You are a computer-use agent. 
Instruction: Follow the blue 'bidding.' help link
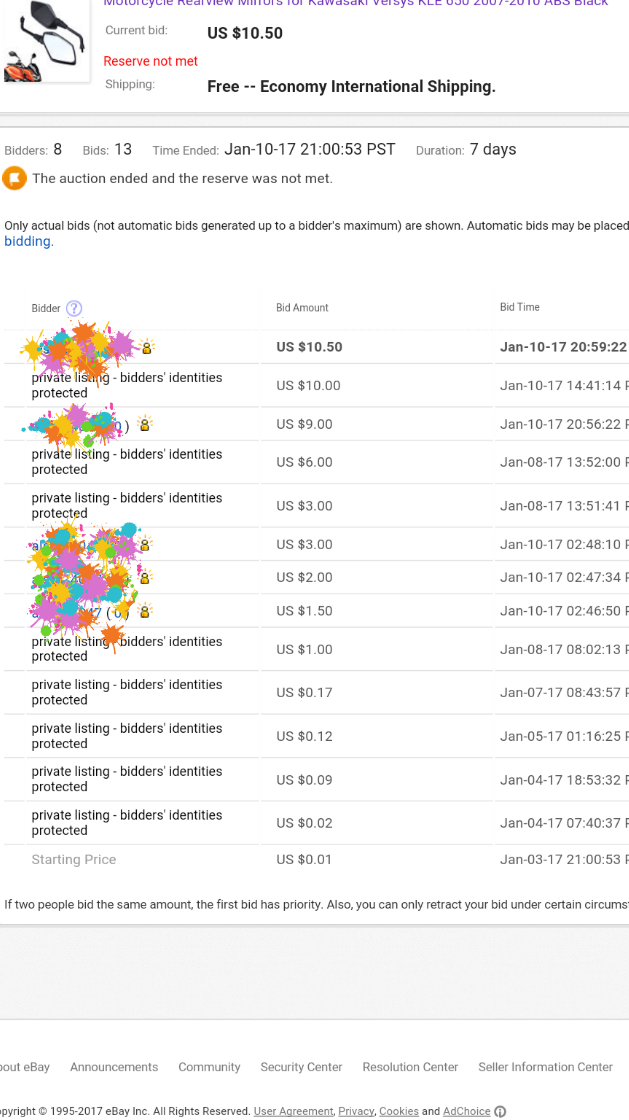(29, 242)
